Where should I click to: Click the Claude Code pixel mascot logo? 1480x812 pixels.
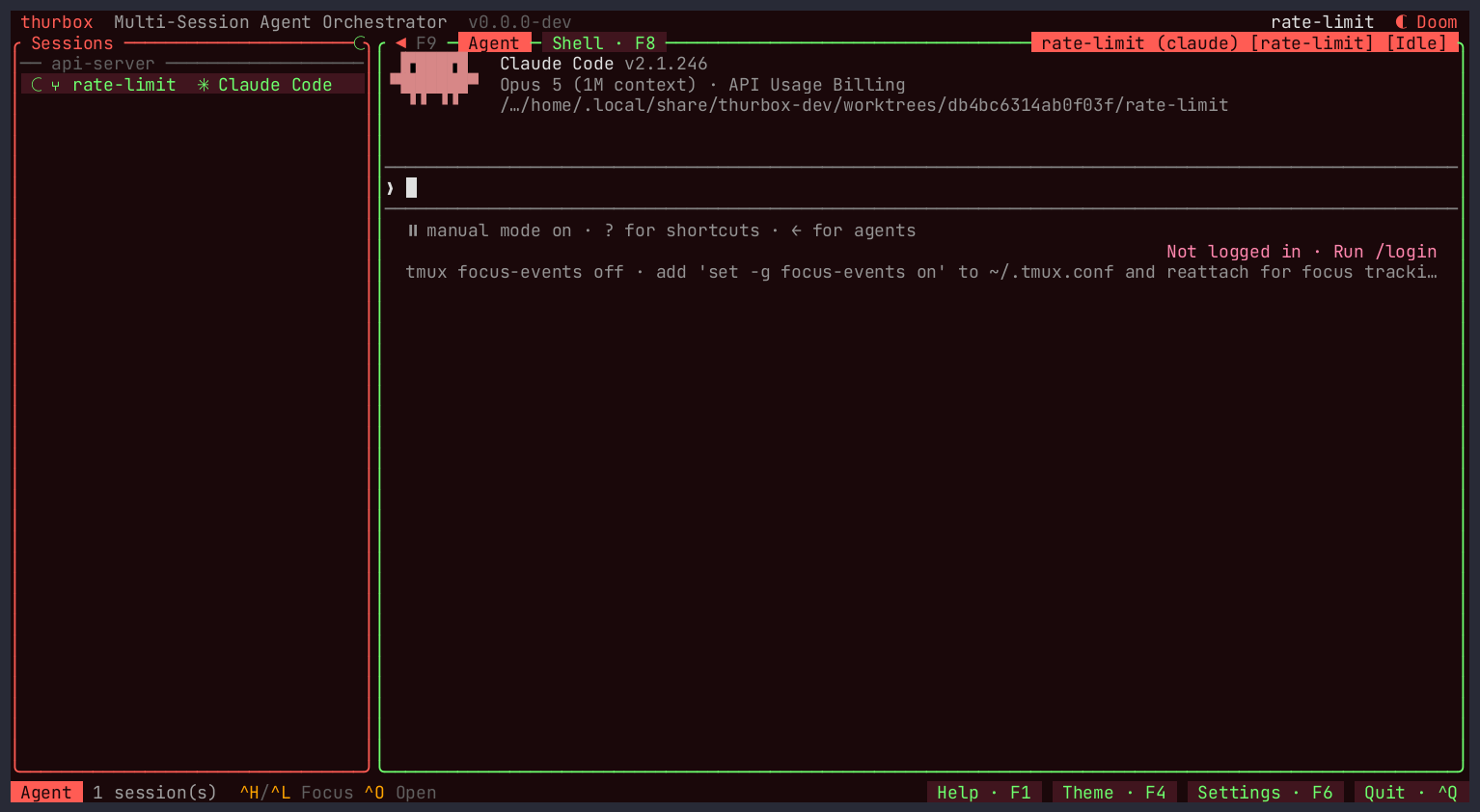434,79
